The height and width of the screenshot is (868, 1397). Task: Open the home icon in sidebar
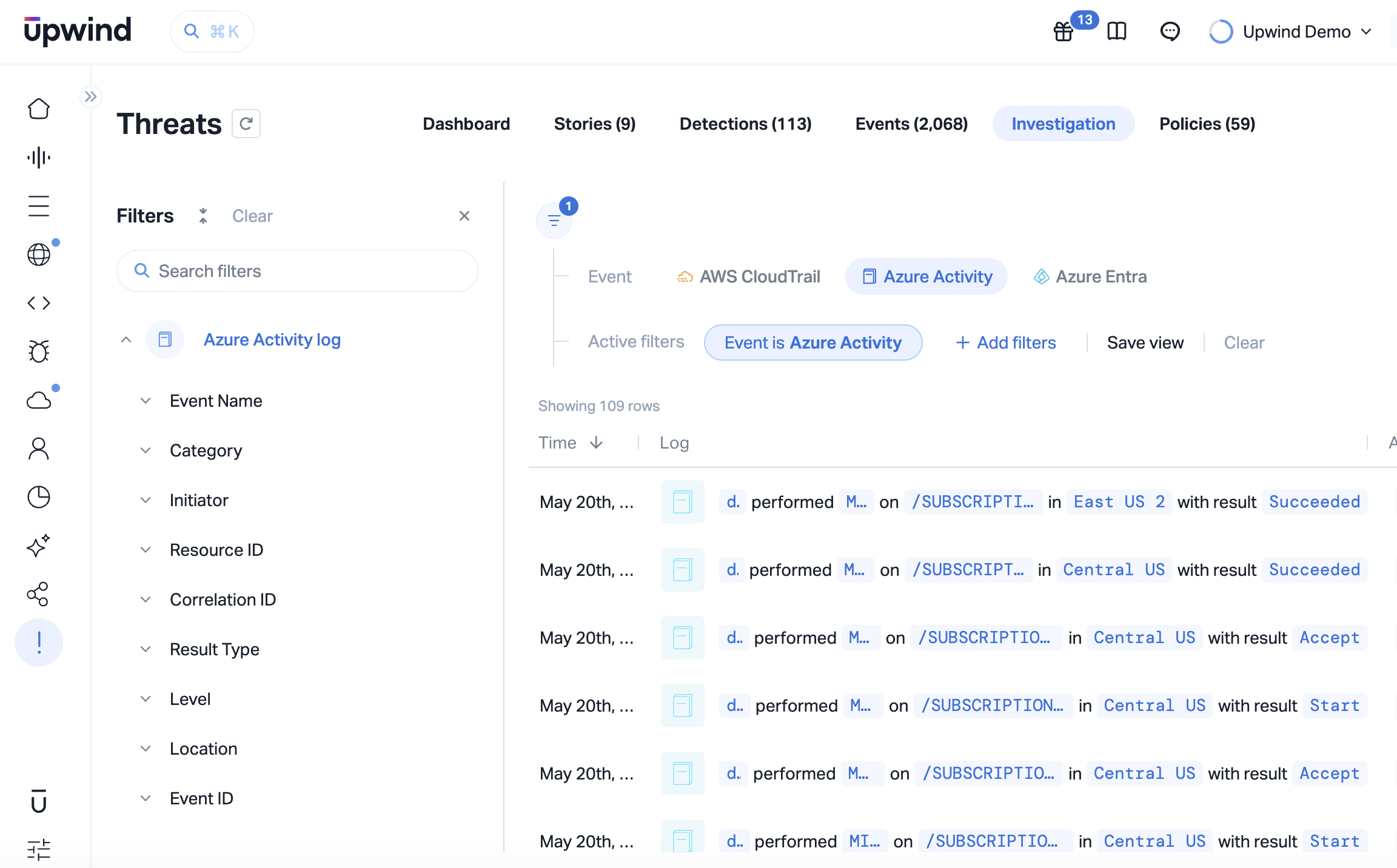[39, 109]
